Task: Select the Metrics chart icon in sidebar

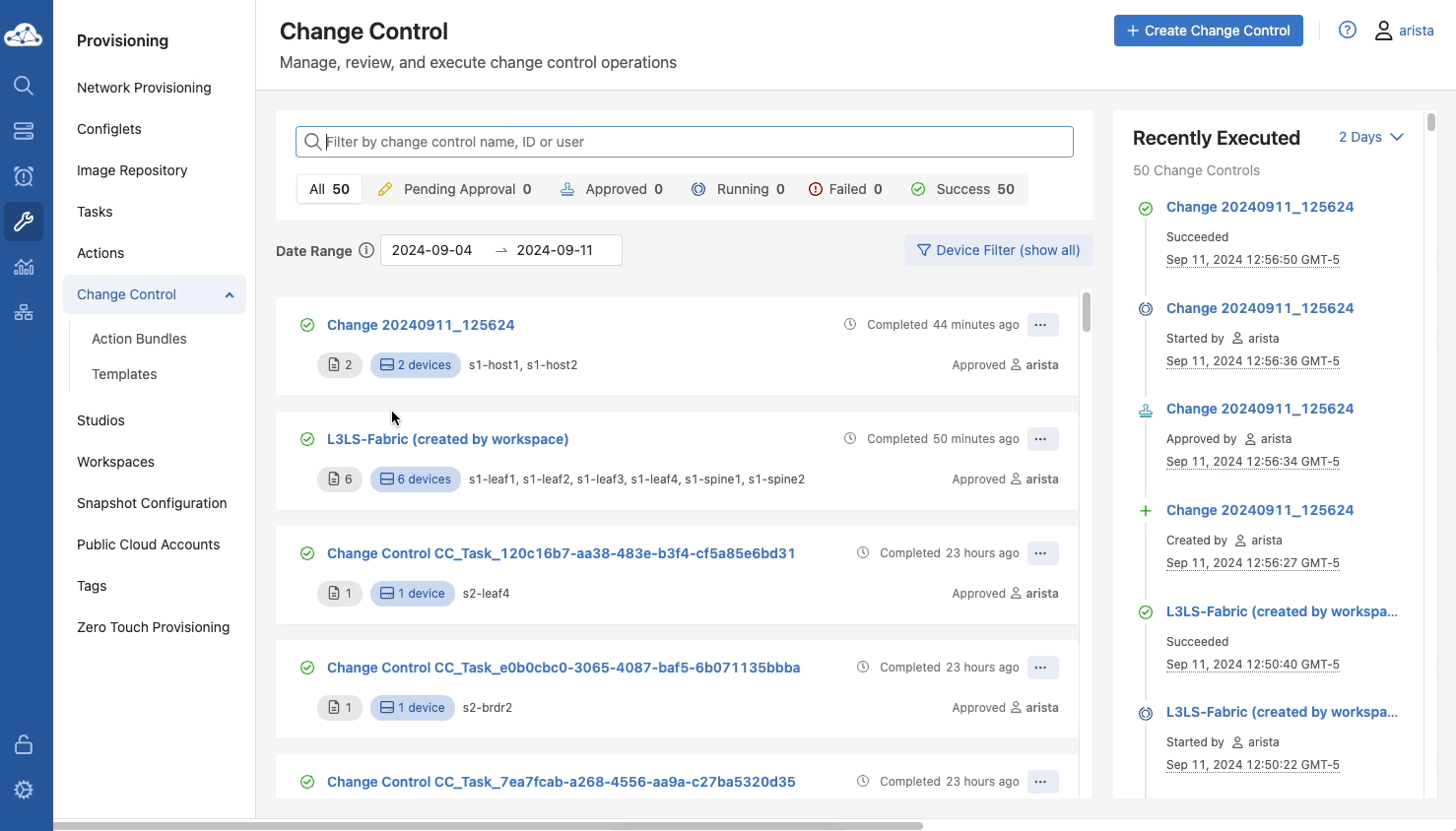Action: pyautogui.click(x=24, y=267)
